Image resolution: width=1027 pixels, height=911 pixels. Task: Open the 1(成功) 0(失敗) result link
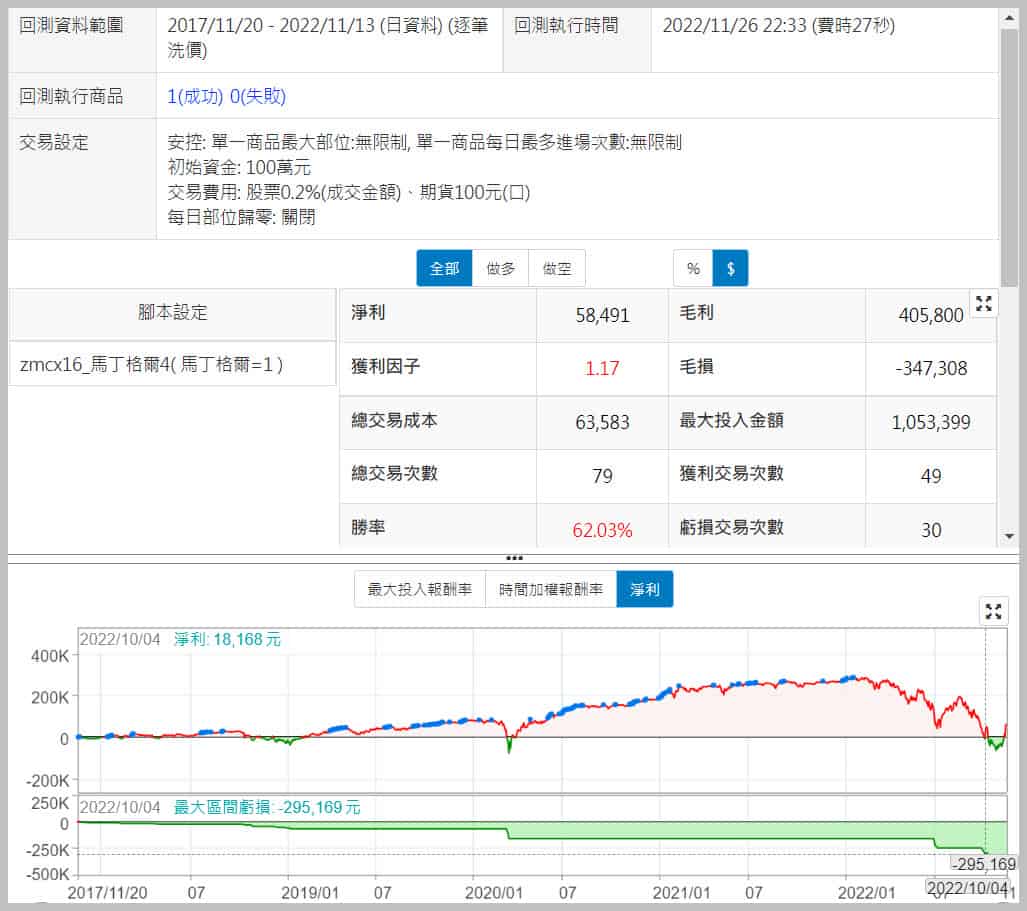227,96
